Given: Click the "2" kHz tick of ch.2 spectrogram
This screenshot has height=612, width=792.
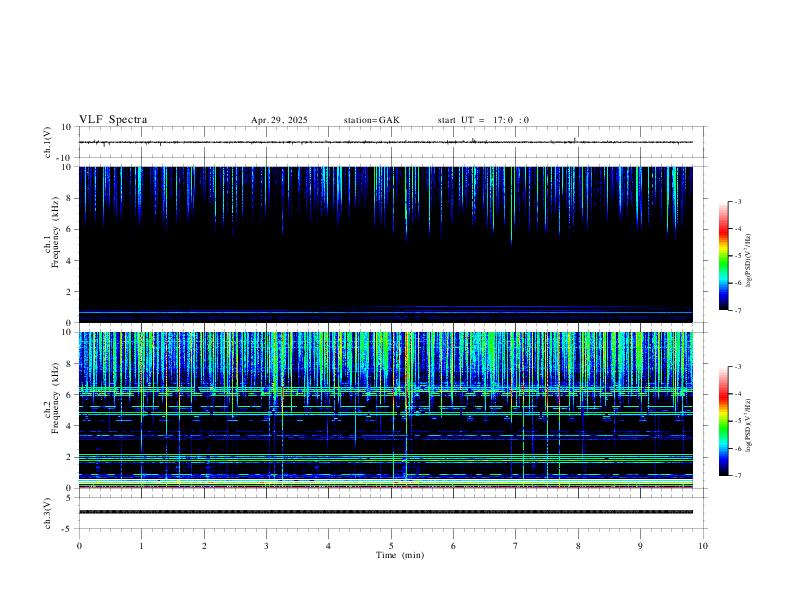Looking at the screenshot, I should click(x=70, y=457).
